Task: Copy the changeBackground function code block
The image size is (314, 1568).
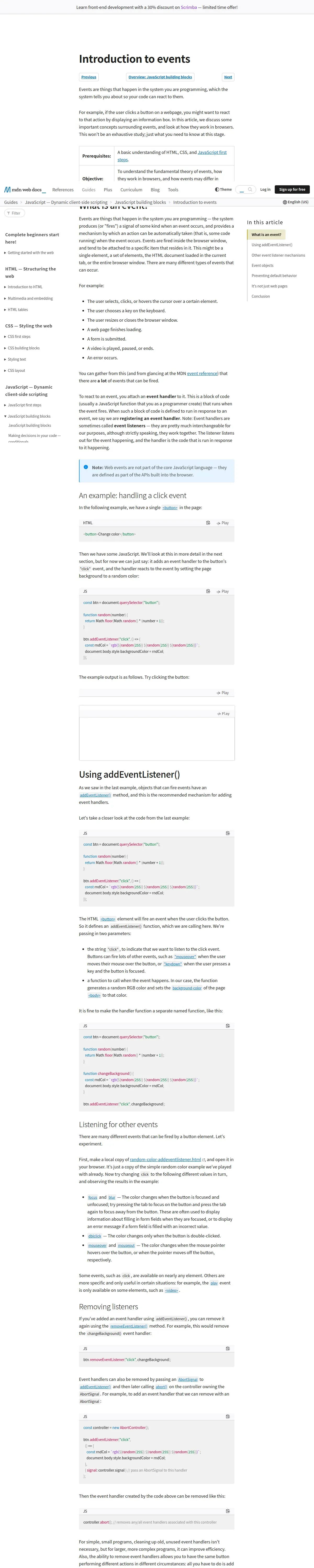Action: coord(228,1026)
